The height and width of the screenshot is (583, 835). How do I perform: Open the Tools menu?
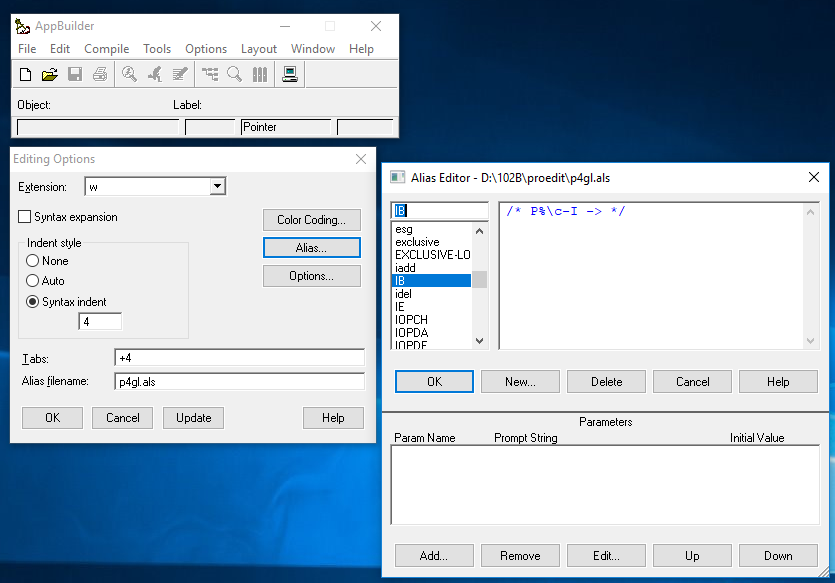pyautogui.click(x=157, y=49)
